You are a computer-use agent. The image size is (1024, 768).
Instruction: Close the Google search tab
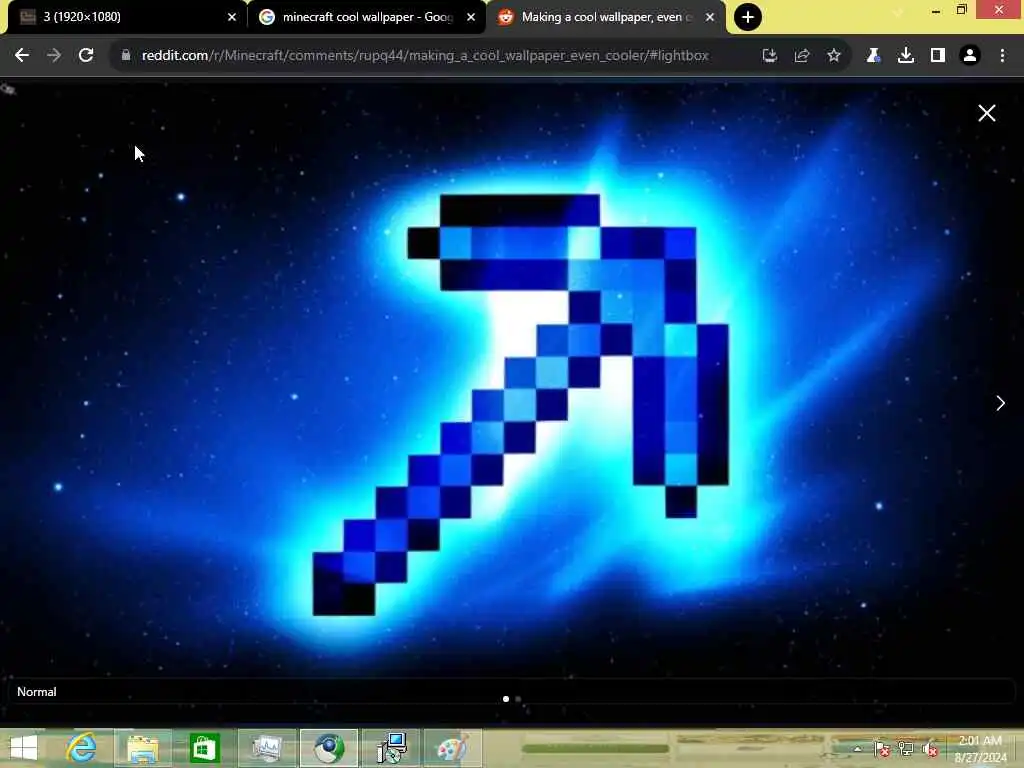[471, 18]
